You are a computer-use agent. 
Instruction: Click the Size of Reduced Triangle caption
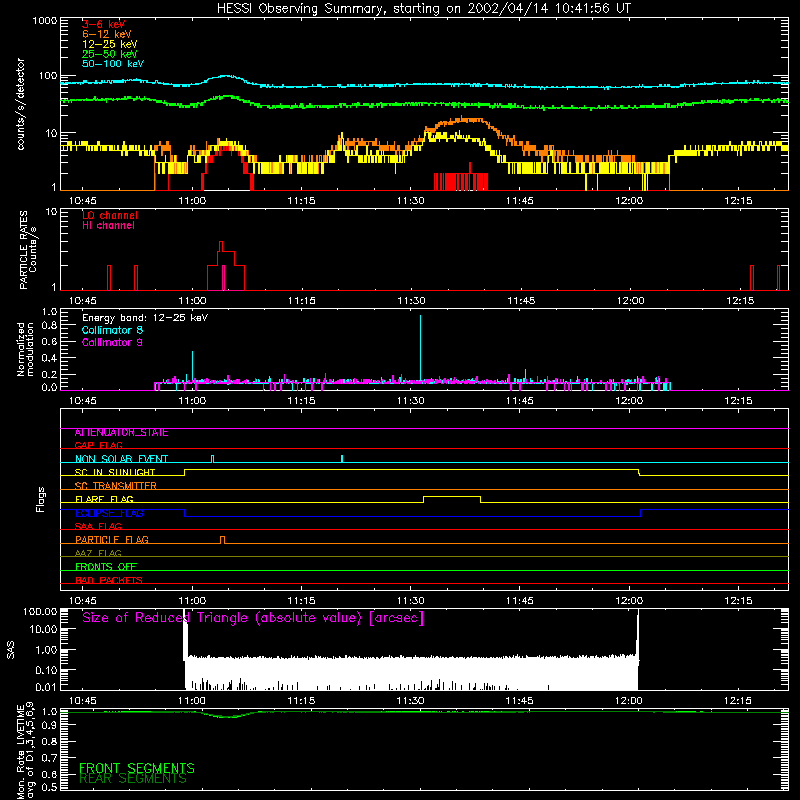click(x=253, y=618)
